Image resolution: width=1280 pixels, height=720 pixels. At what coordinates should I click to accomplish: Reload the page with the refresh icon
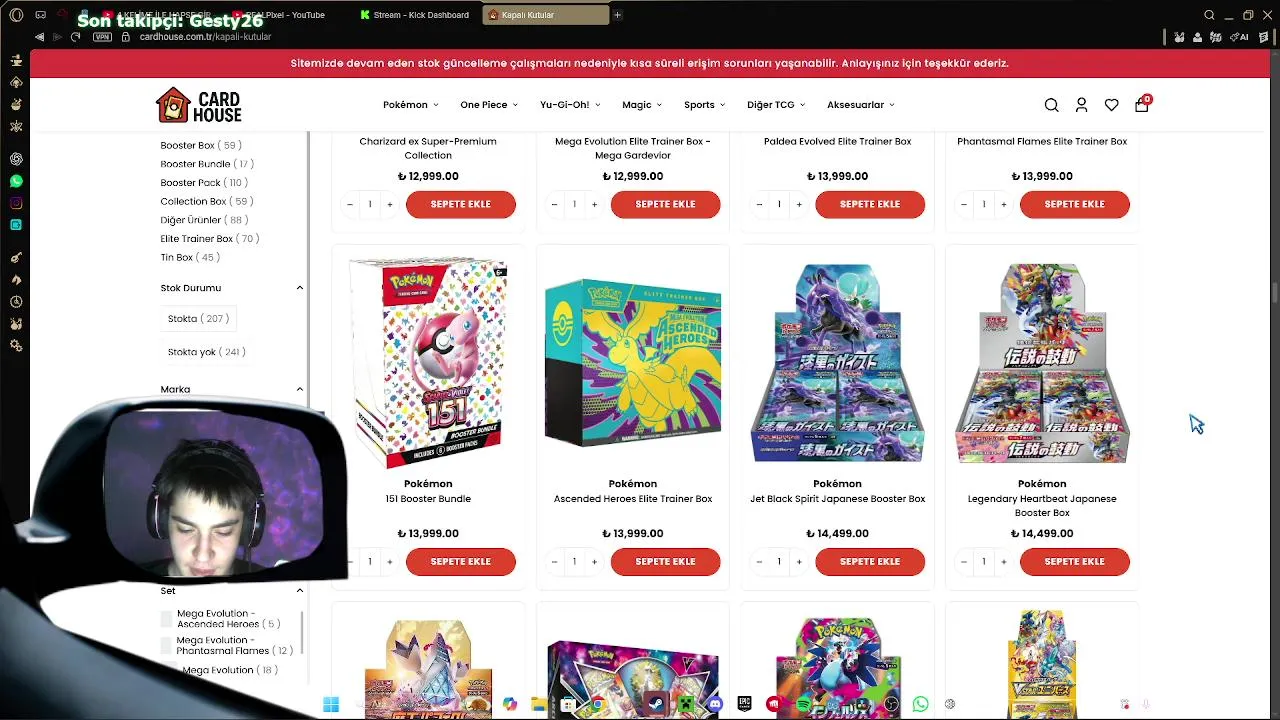(x=75, y=37)
